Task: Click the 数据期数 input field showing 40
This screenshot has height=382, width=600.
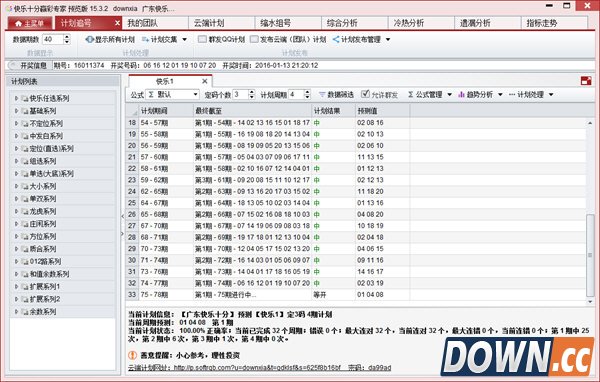Action: point(53,39)
